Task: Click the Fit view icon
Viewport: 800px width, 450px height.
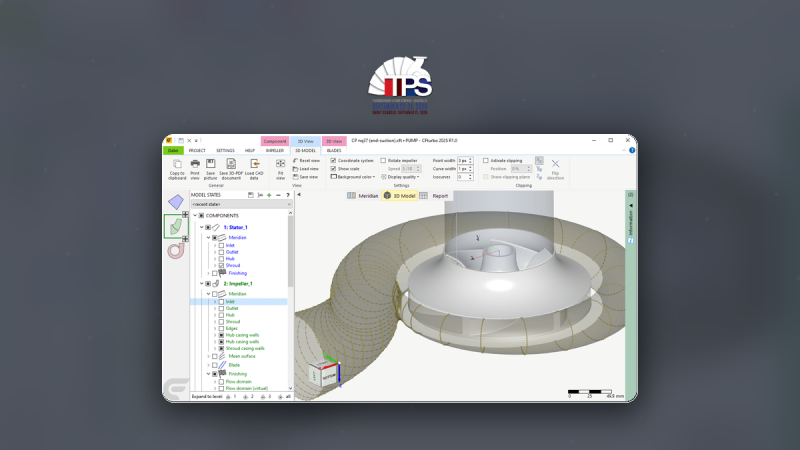Action: [x=280, y=164]
